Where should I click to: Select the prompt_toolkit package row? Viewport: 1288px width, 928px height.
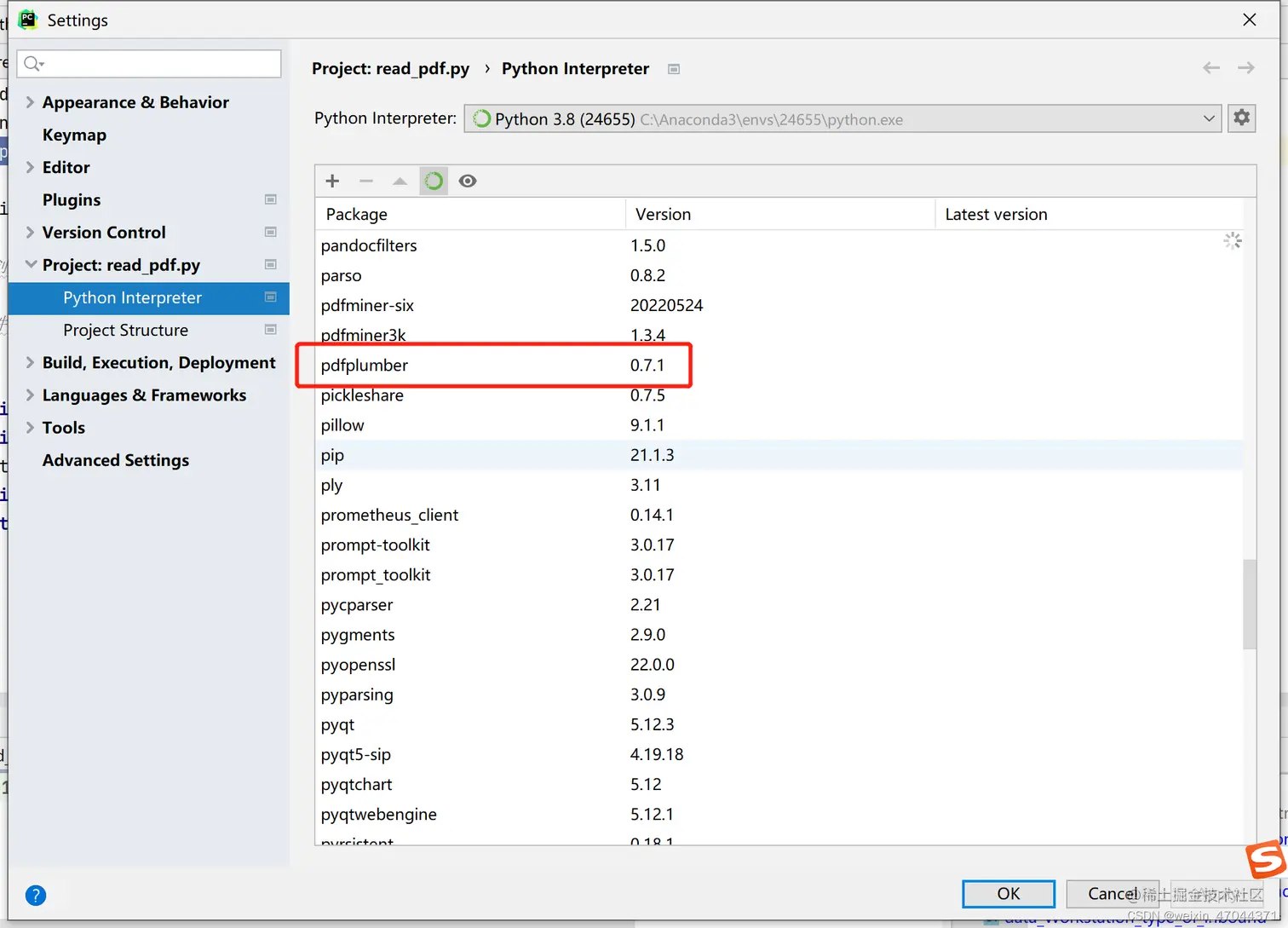(x=779, y=574)
